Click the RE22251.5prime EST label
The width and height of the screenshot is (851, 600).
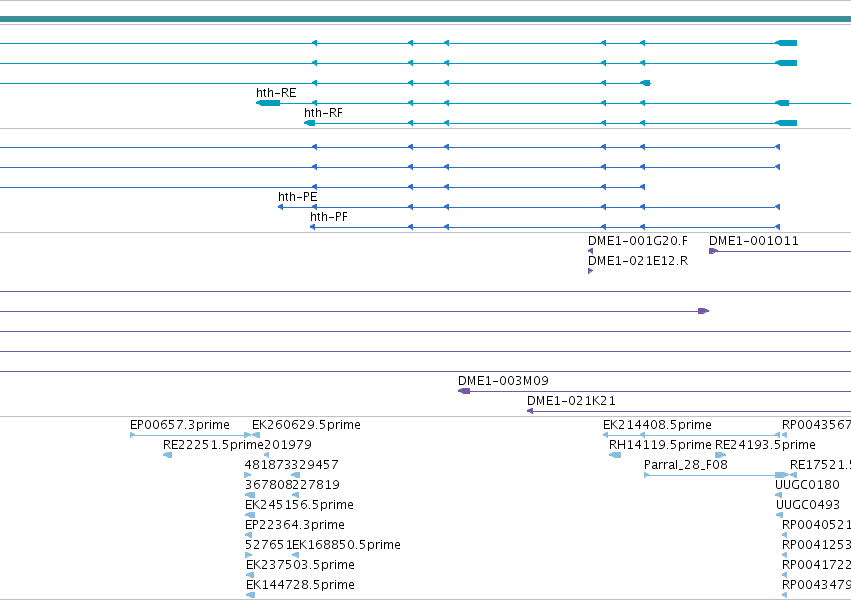point(213,445)
